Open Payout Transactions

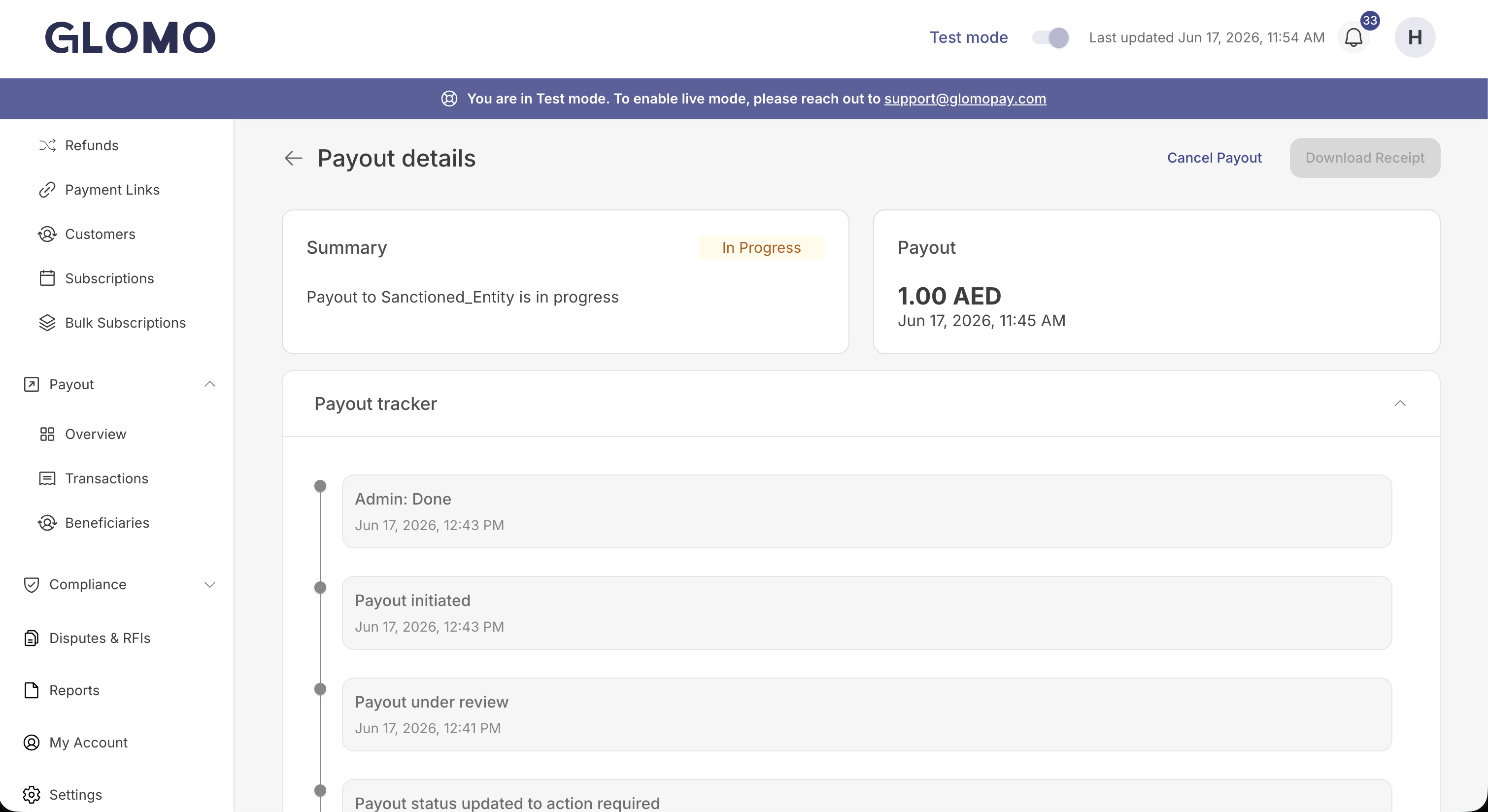(106, 479)
